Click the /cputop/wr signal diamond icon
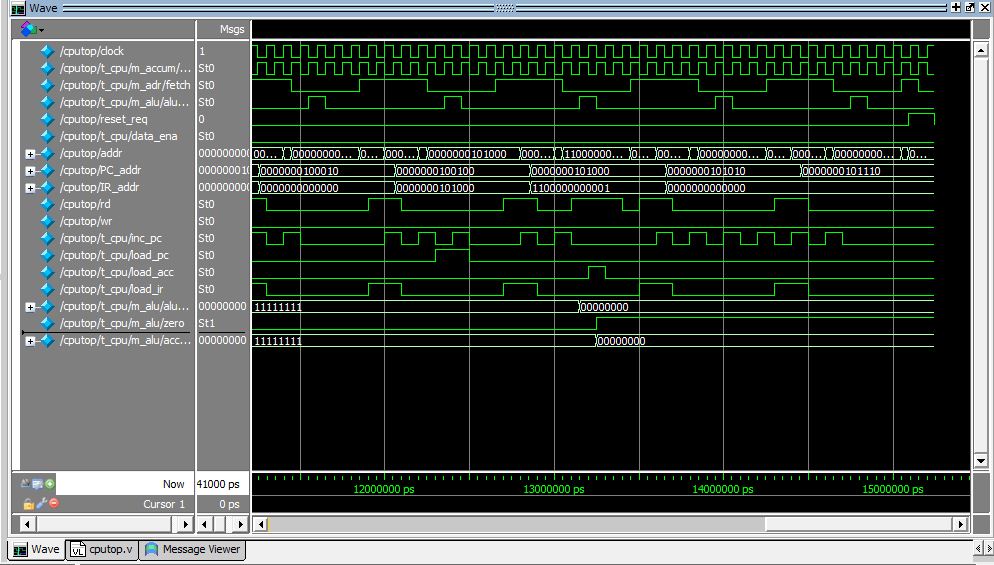994x565 pixels. [x=48, y=221]
